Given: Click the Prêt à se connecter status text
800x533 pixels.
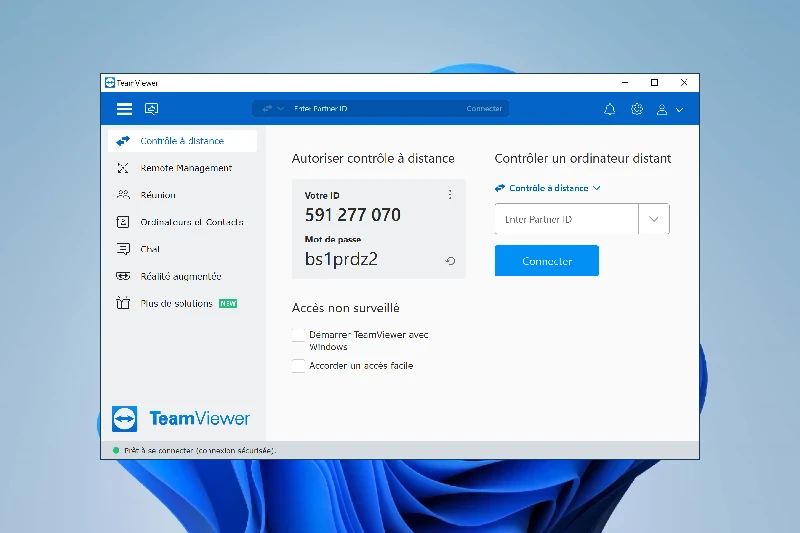Looking at the screenshot, I should [200, 450].
